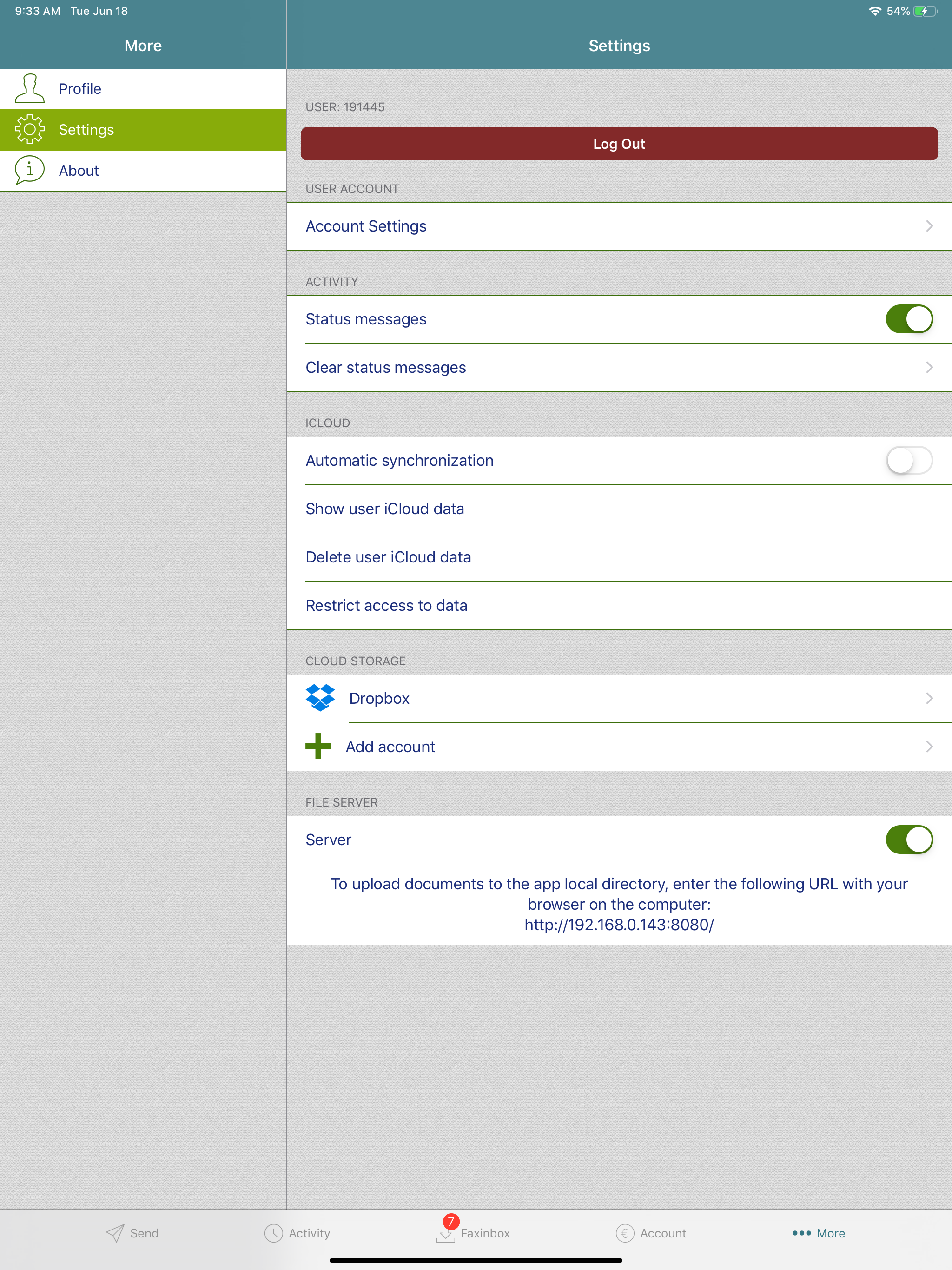Turn off the file Server switch
Viewport: 952px width, 1270px height.
pyautogui.click(x=909, y=840)
